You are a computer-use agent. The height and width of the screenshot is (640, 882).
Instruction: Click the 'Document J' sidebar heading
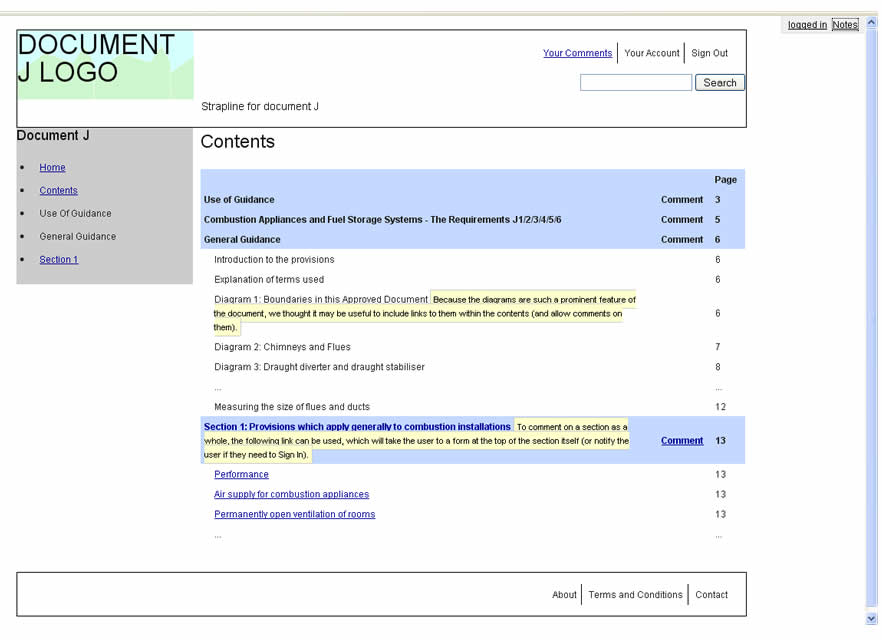point(53,136)
